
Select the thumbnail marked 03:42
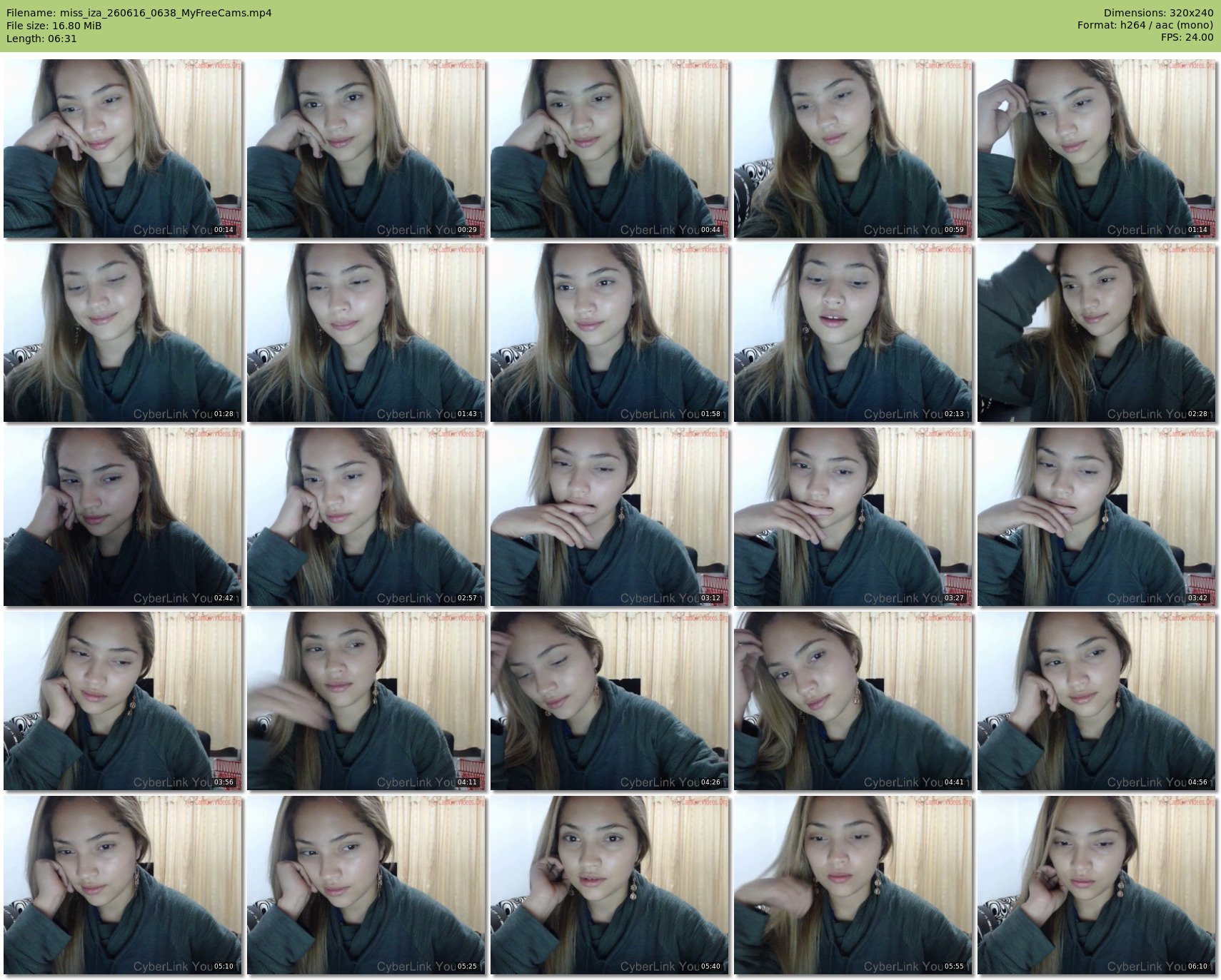tap(1097, 517)
